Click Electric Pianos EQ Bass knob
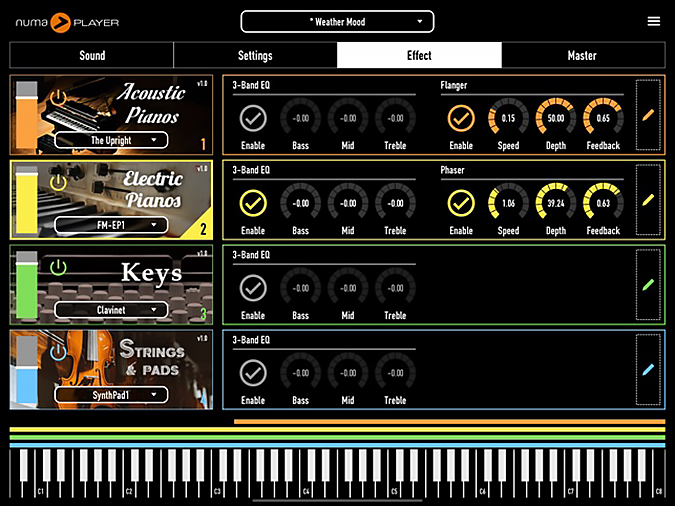The image size is (675, 506). (x=300, y=203)
